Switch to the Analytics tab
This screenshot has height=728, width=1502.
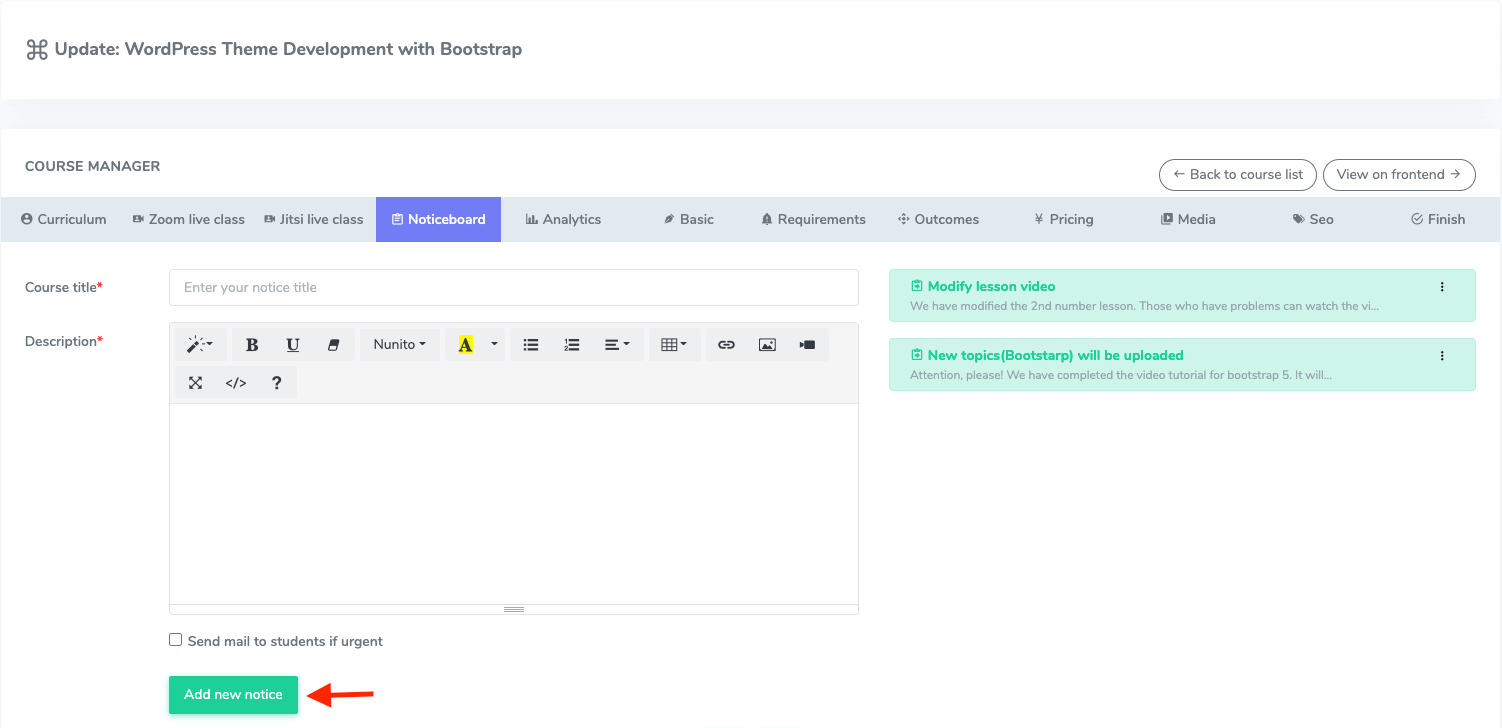click(x=563, y=219)
